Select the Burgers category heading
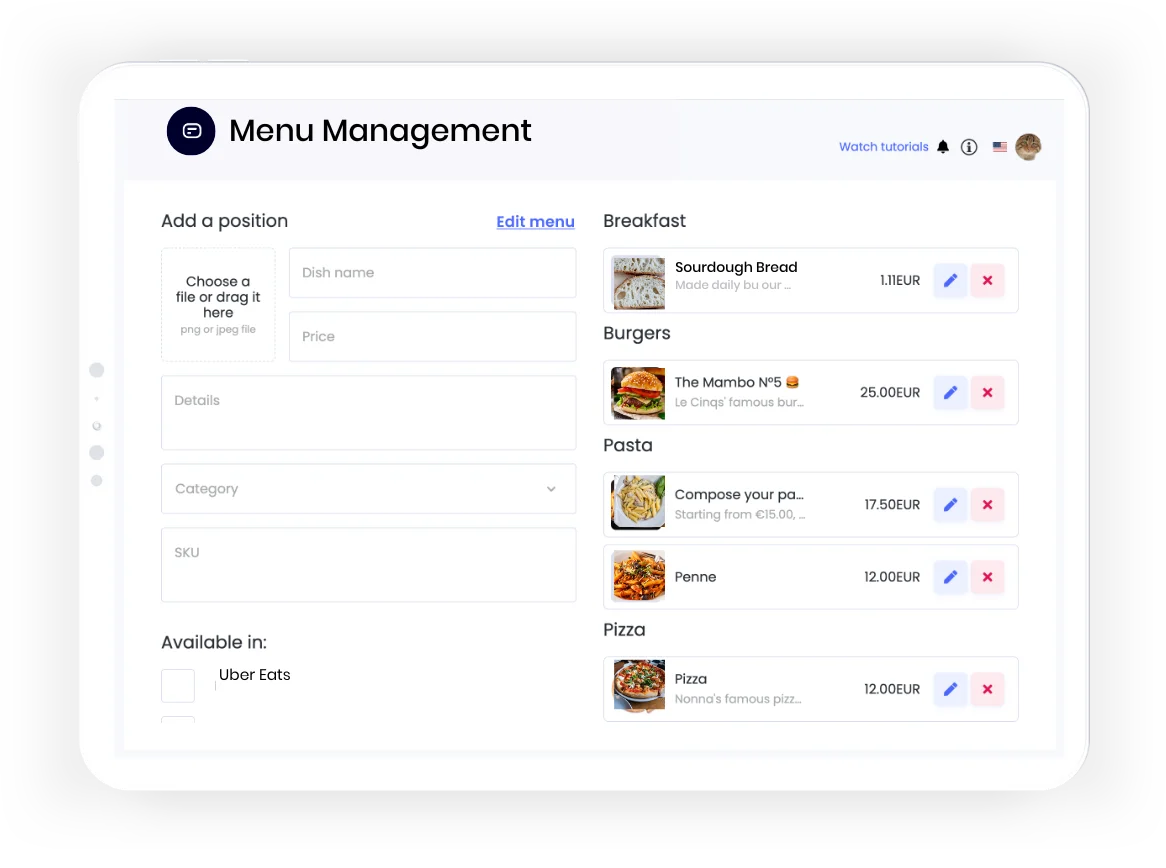 point(637,333)
